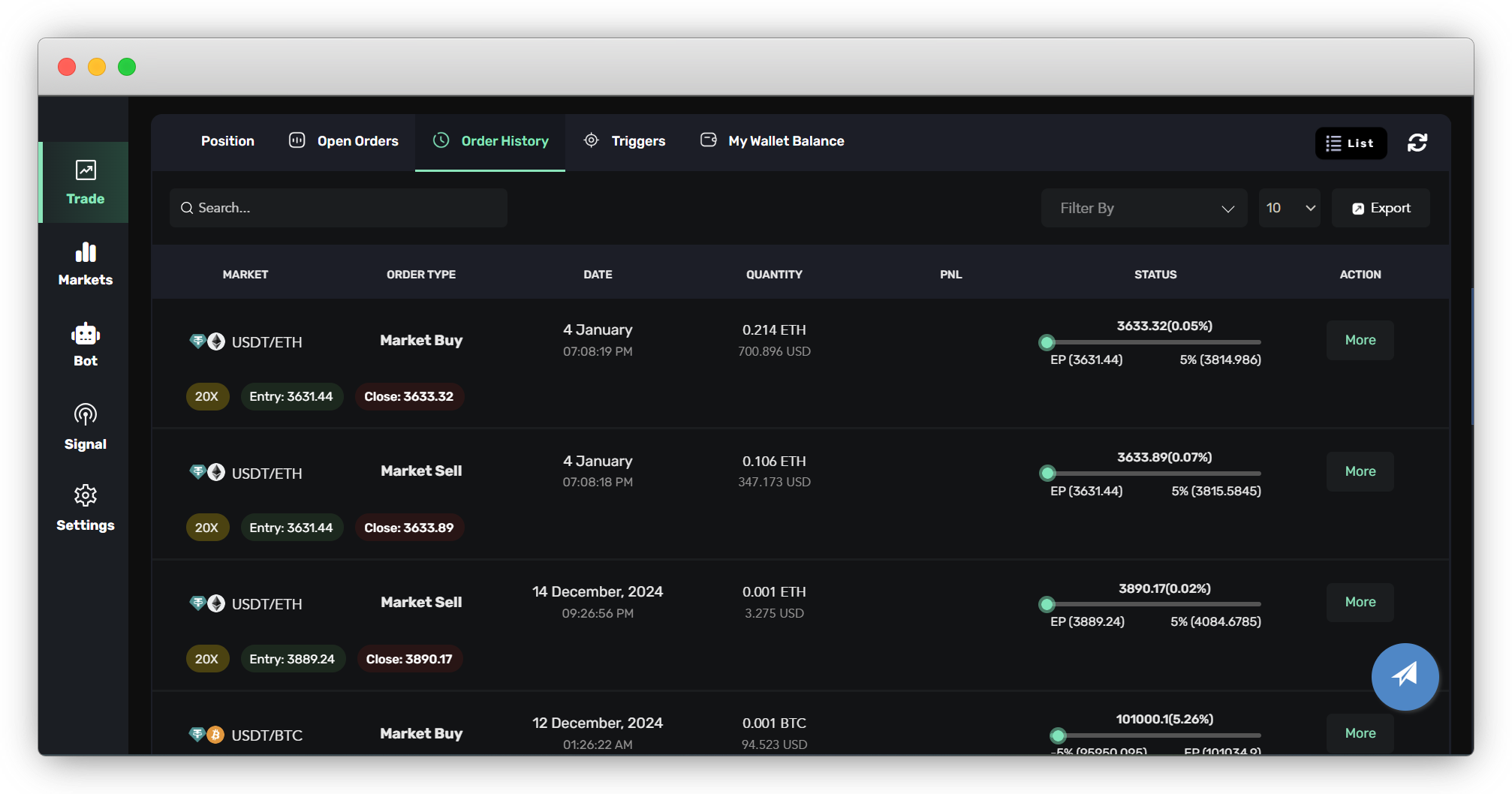Switch to the Position tab
This screenshot has height=794, width=1512.
point(227,140)
